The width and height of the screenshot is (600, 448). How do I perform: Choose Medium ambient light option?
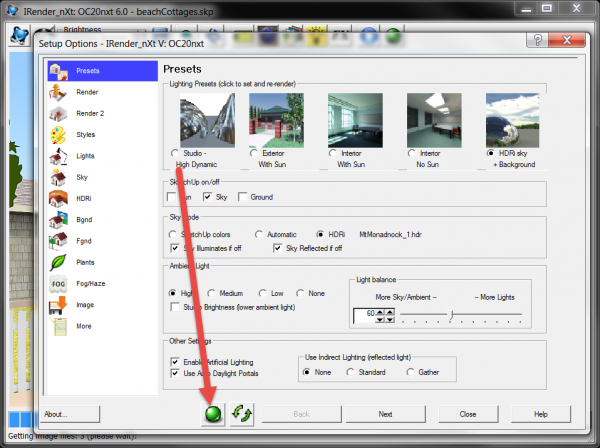(x=213, y=293)
